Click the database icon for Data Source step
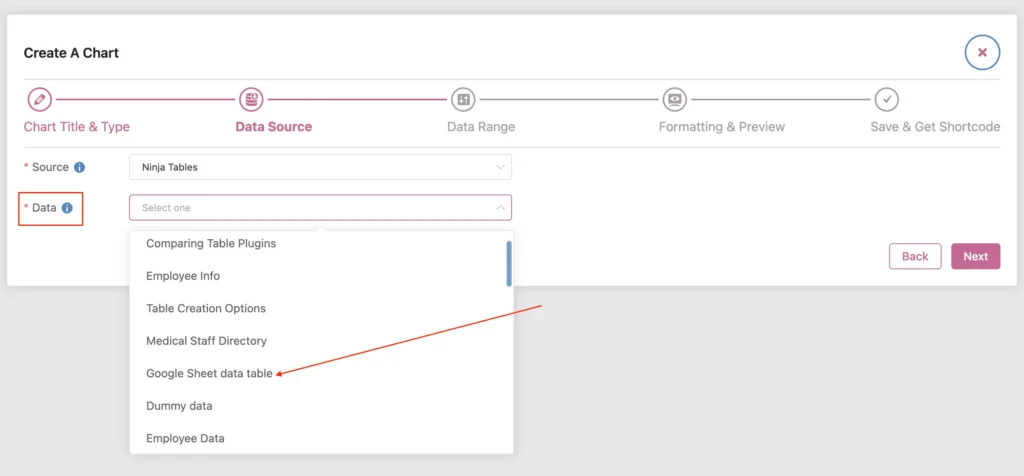Viewport: 1024px width, 476px height. 251,100
